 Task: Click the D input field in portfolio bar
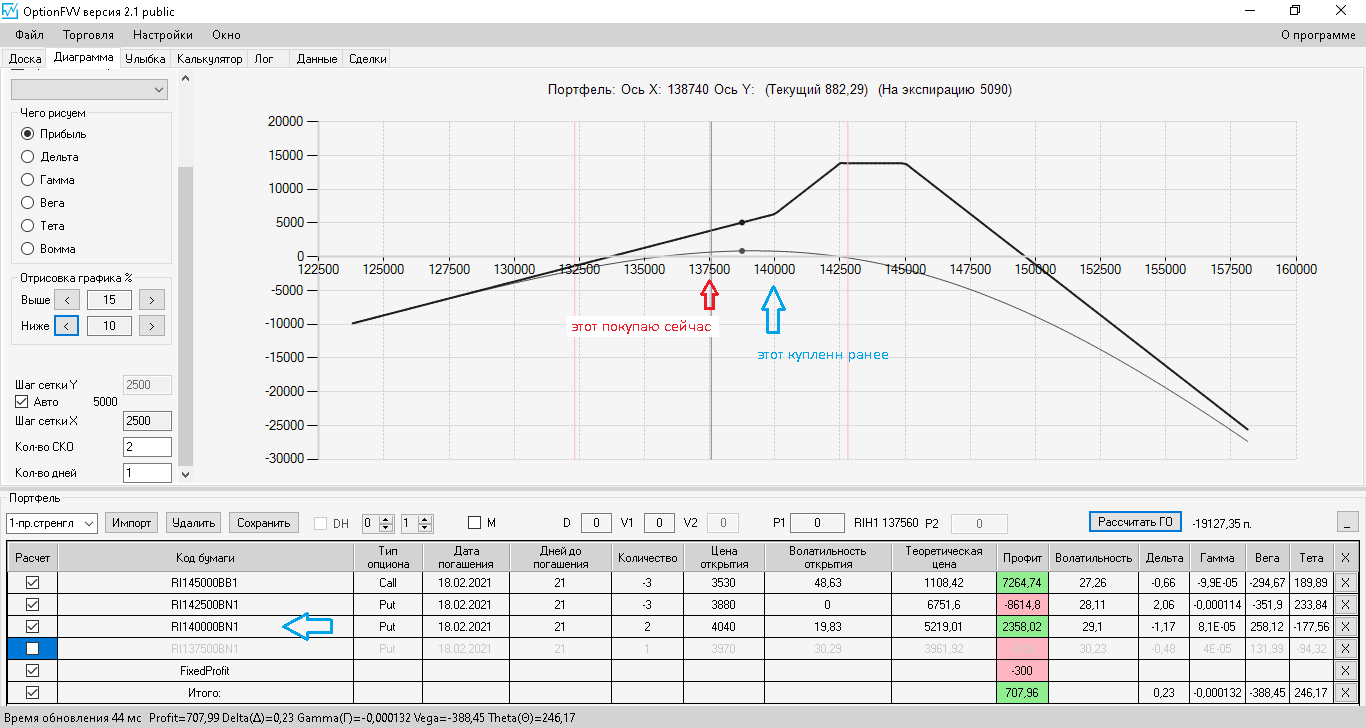click(x=596, y=522)
